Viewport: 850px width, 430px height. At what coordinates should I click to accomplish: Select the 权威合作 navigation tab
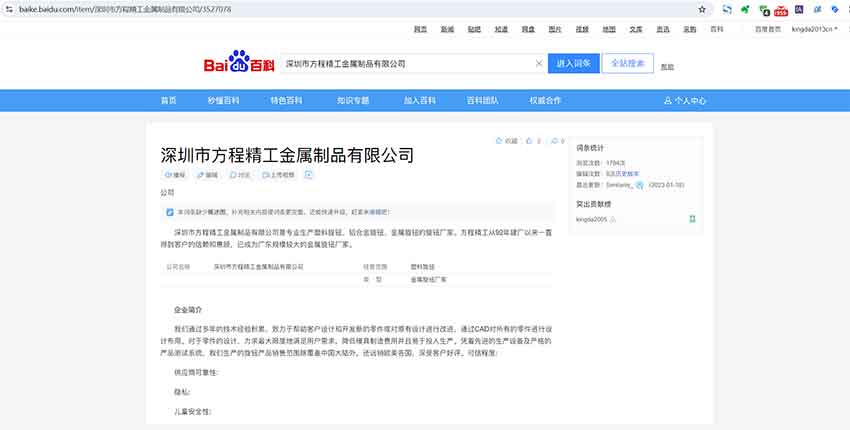click(545, 100)
